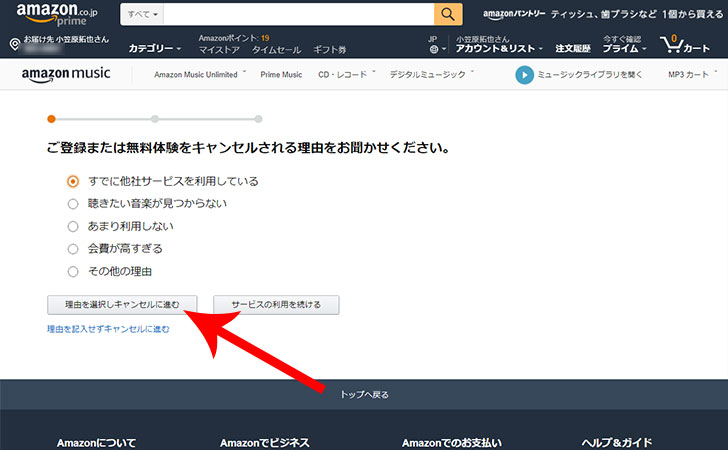
Task: Select 会費が高すぎる radio option
Action: [x=73, y=249]
